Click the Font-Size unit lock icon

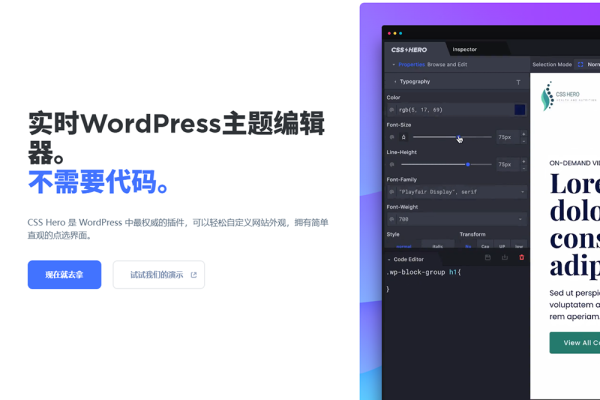coord(403,137)
